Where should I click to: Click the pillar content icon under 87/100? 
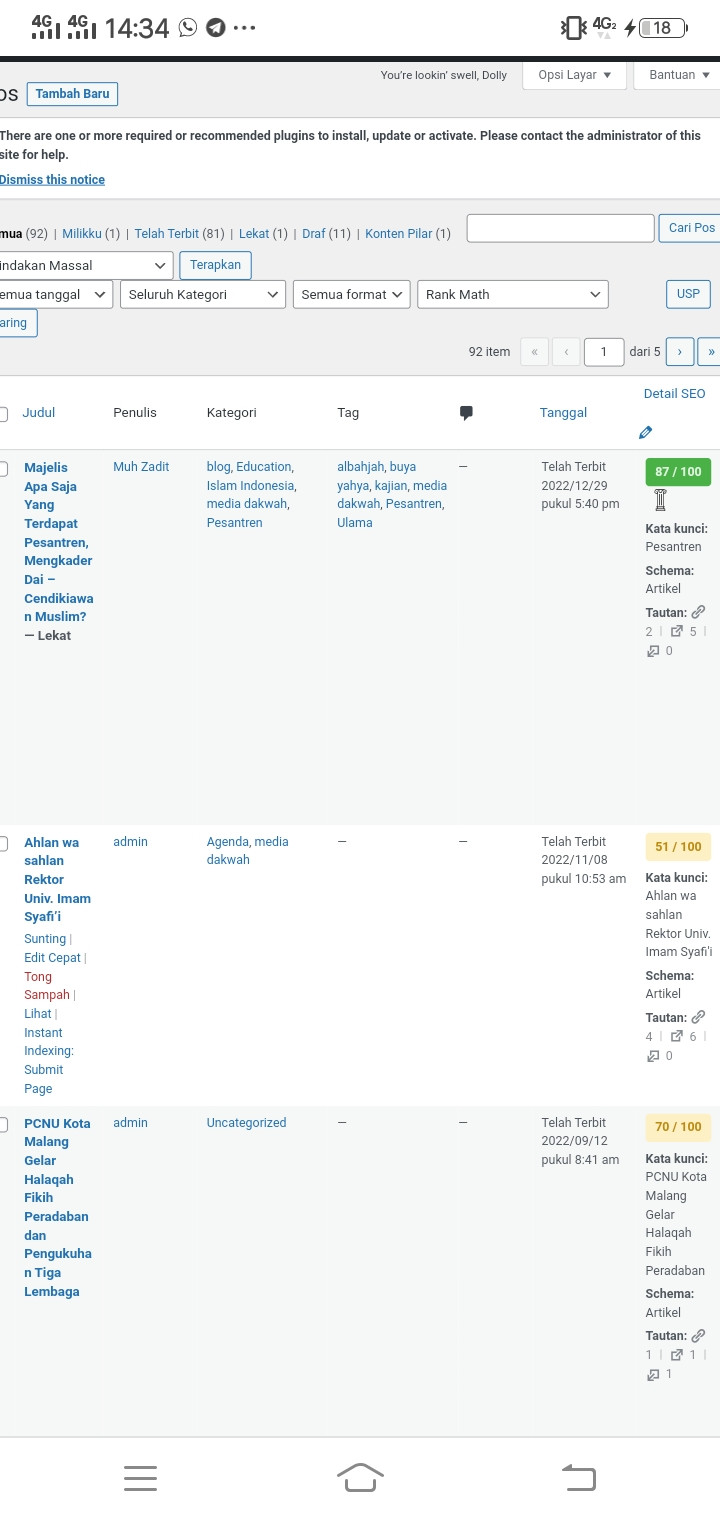coord(660,500)
